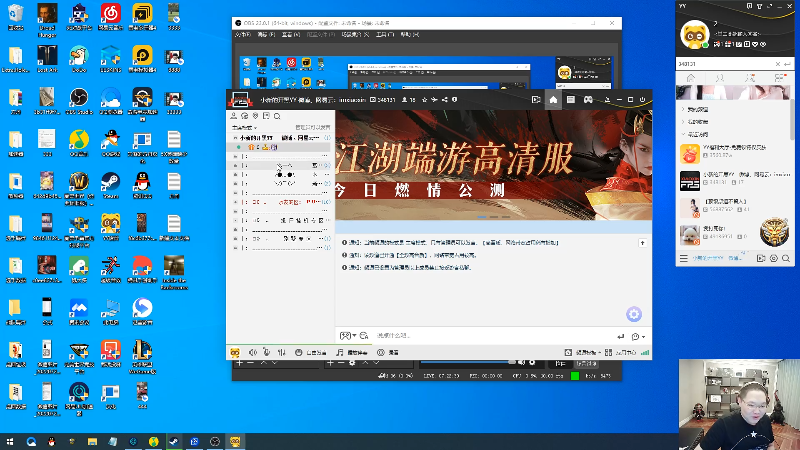Open the Home view in YY channel window
Viewport: 800px width, 450px height.
point(553,99)
